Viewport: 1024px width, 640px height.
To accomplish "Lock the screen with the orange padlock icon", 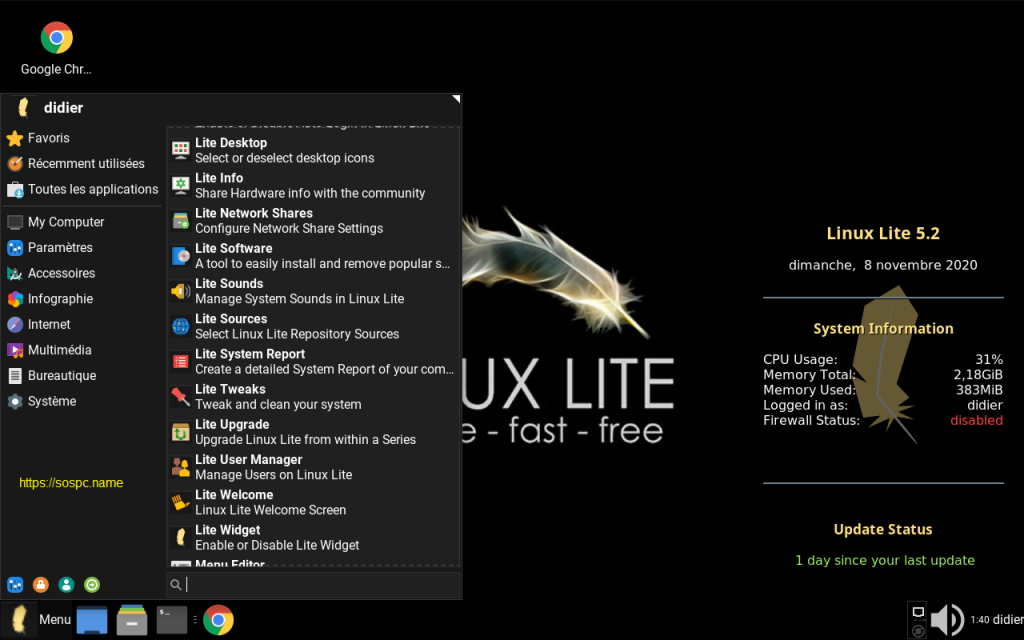I will tap(40, 584).
